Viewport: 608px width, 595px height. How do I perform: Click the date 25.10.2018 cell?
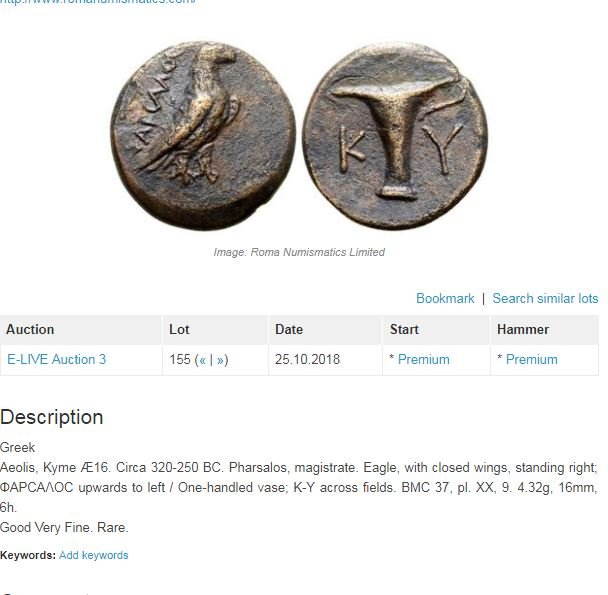click(307, 360)
